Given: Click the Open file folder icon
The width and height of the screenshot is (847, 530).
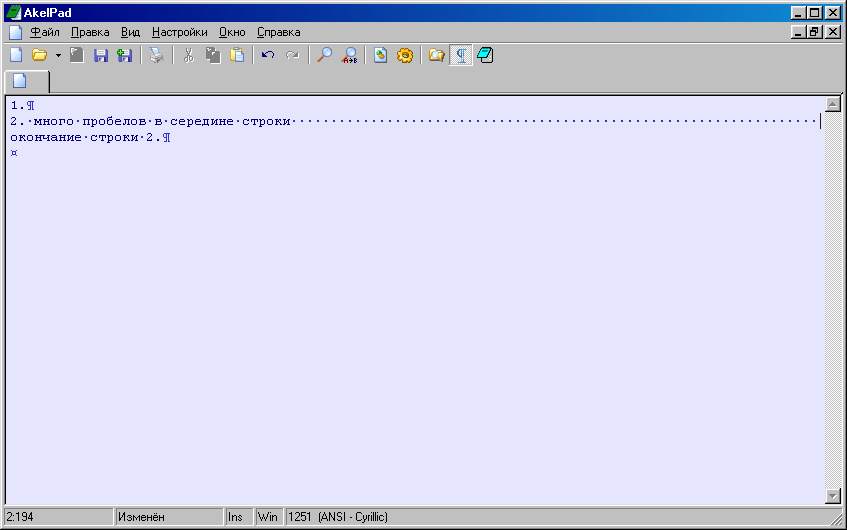Looking at the screenshot, I should tap(39, 56).
